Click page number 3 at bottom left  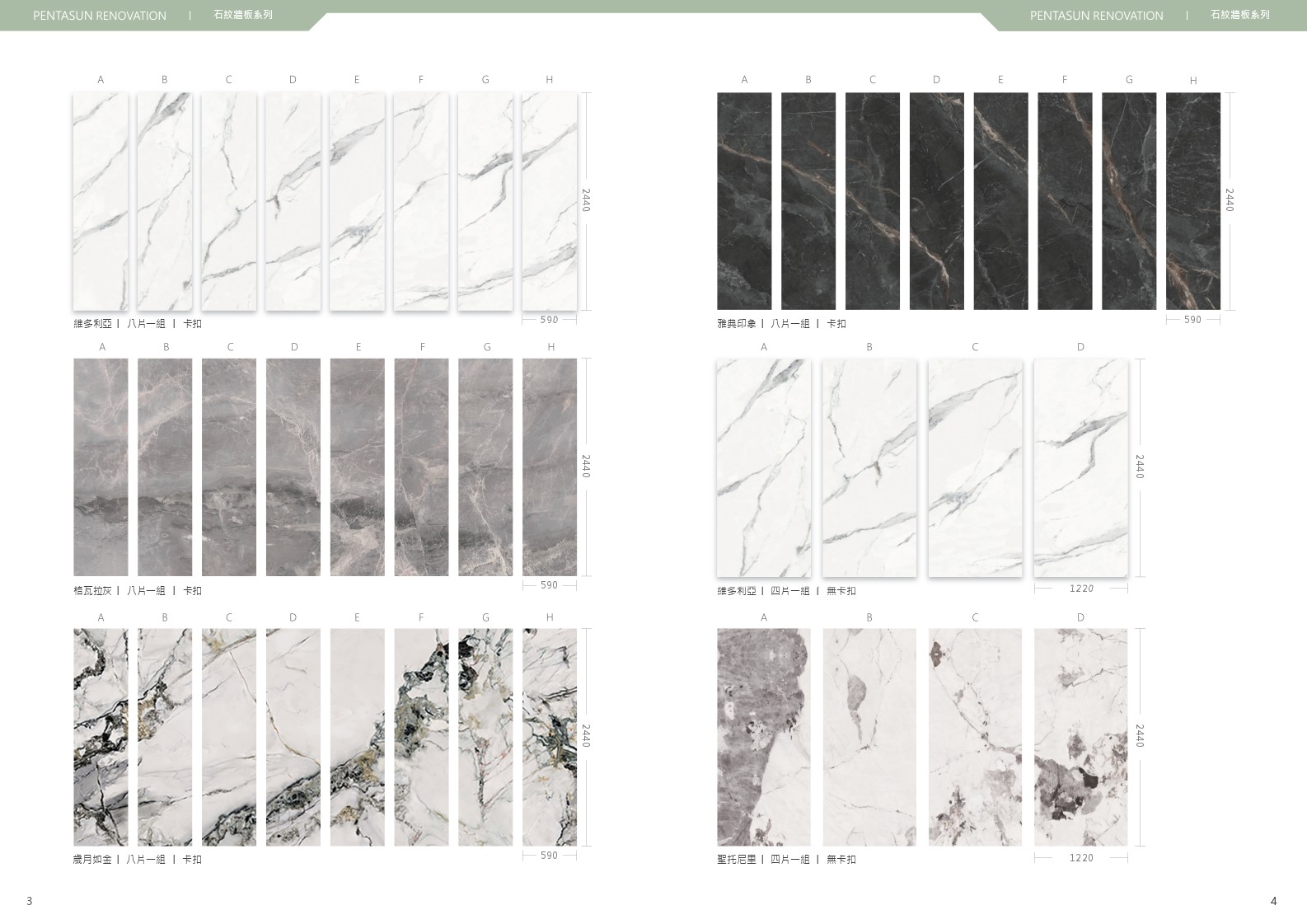pyautogui.click(x=30, y=901)
